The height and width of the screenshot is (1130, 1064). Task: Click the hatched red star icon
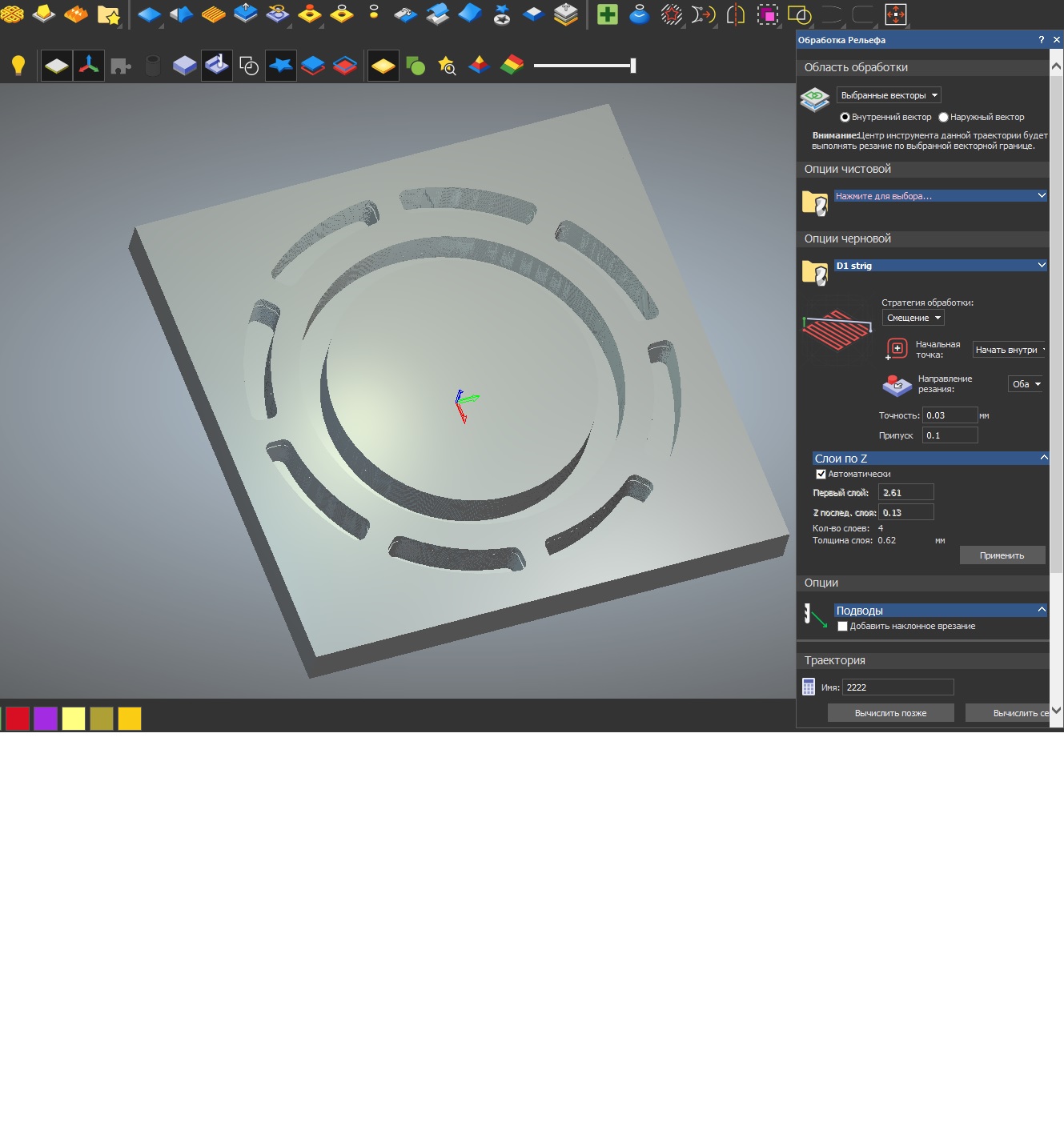(x=672, y=14)
